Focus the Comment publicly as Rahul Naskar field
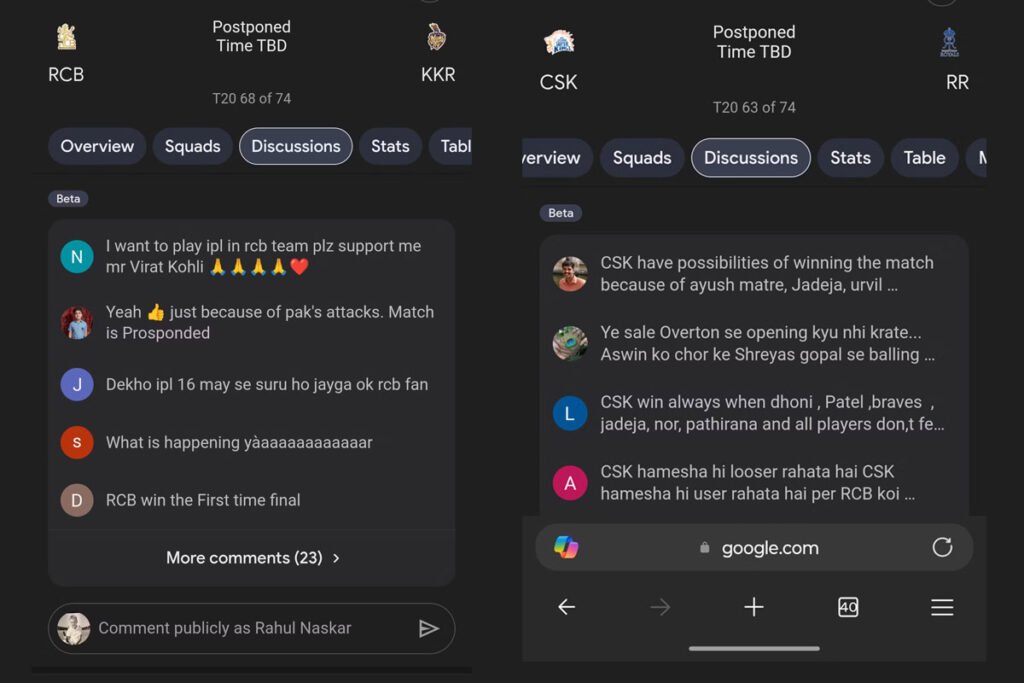This screenshot has height=683, width=1024. click(251, 628)
